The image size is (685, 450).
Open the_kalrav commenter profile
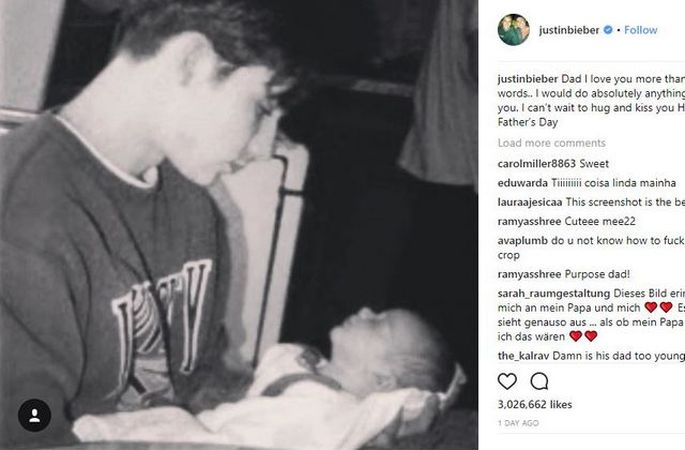(x=523, y=356)
